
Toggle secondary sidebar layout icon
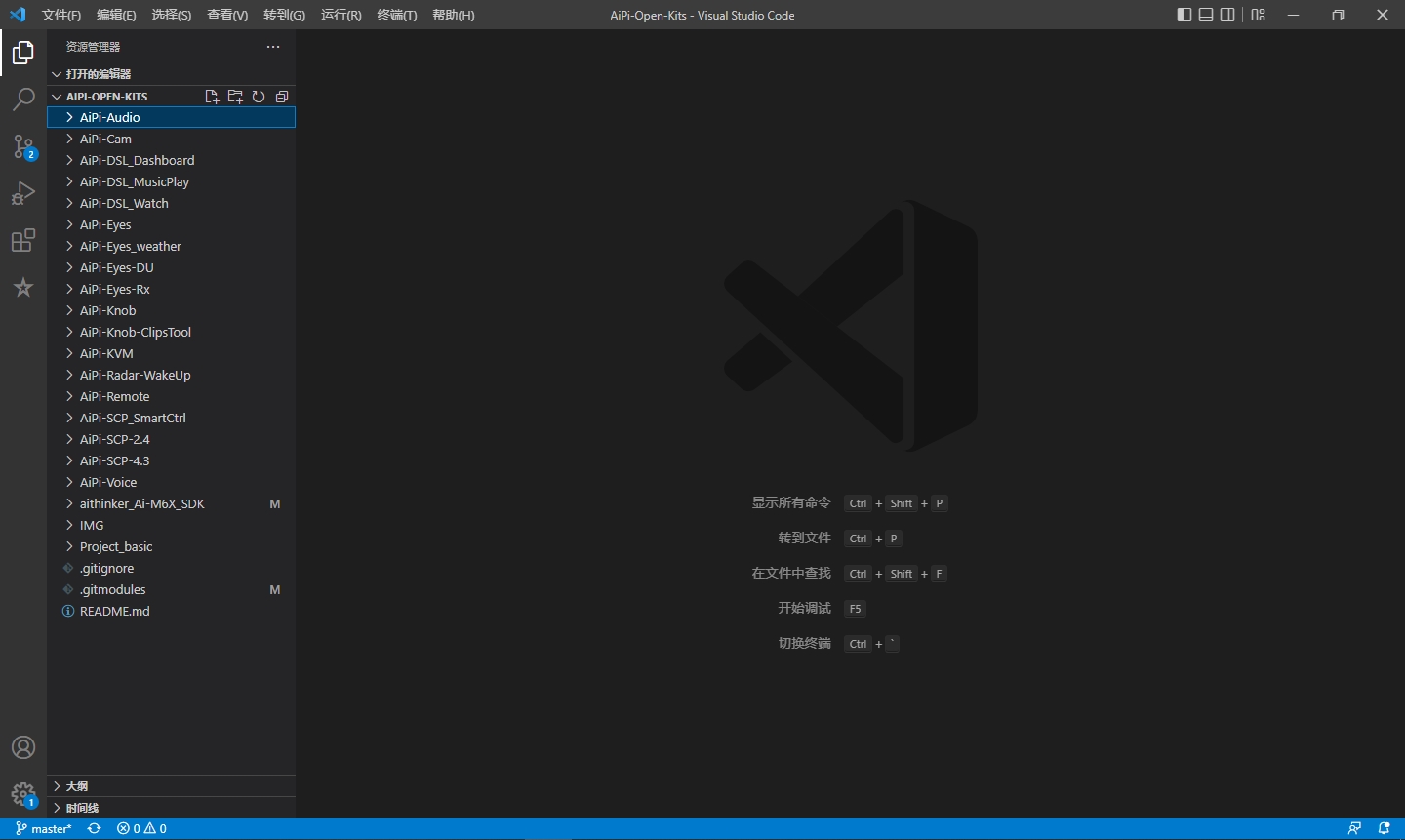1227,15
